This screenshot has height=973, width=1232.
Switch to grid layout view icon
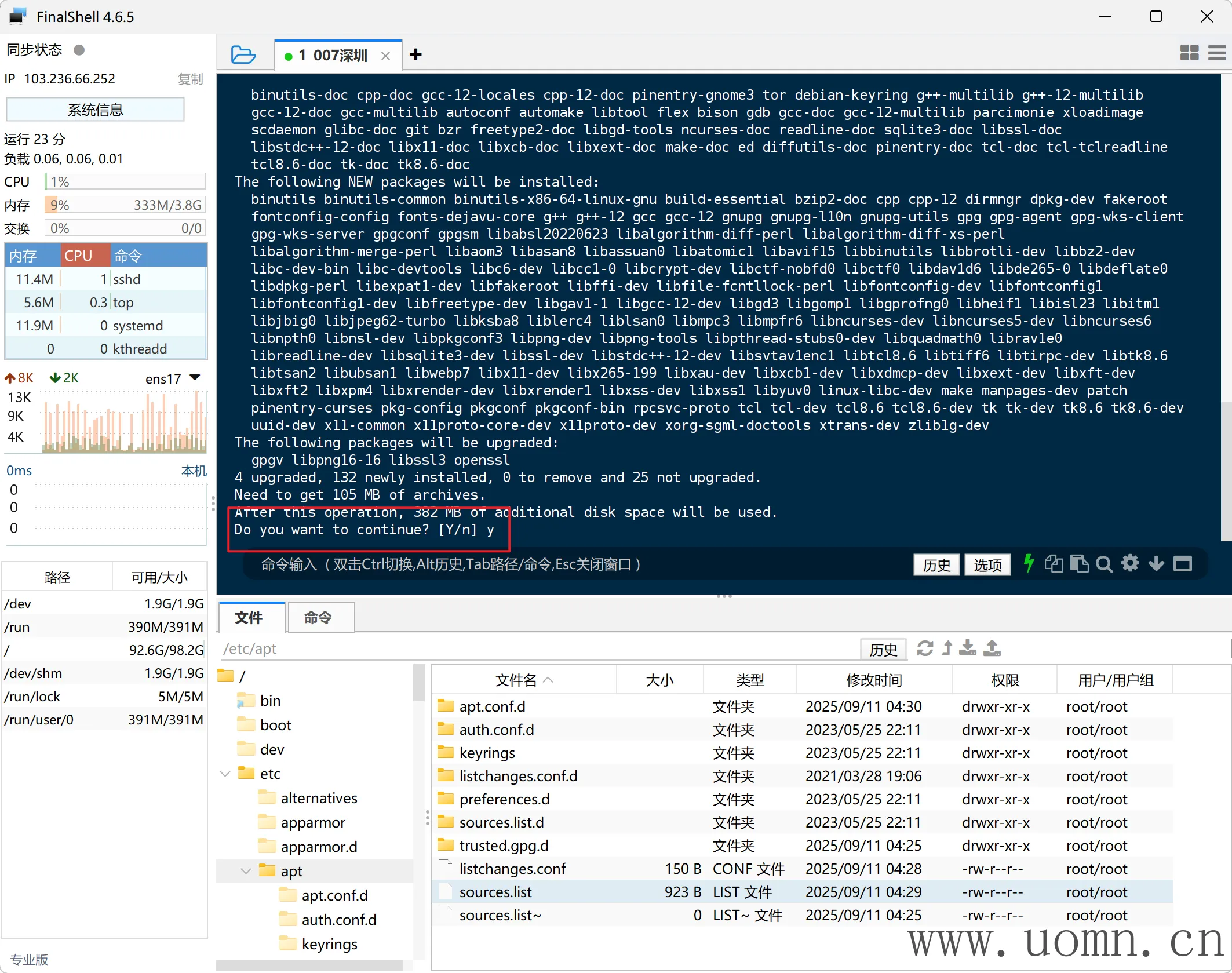click(x=1189, y=53)
